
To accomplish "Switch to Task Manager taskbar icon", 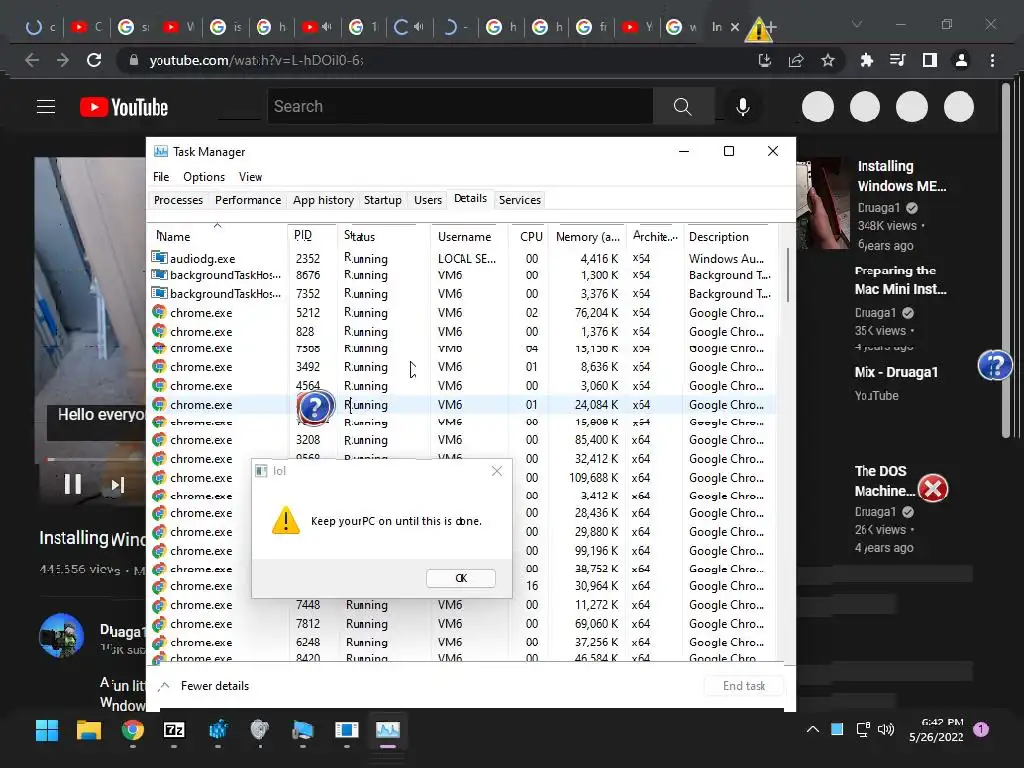I will click(x=388, y=730).
